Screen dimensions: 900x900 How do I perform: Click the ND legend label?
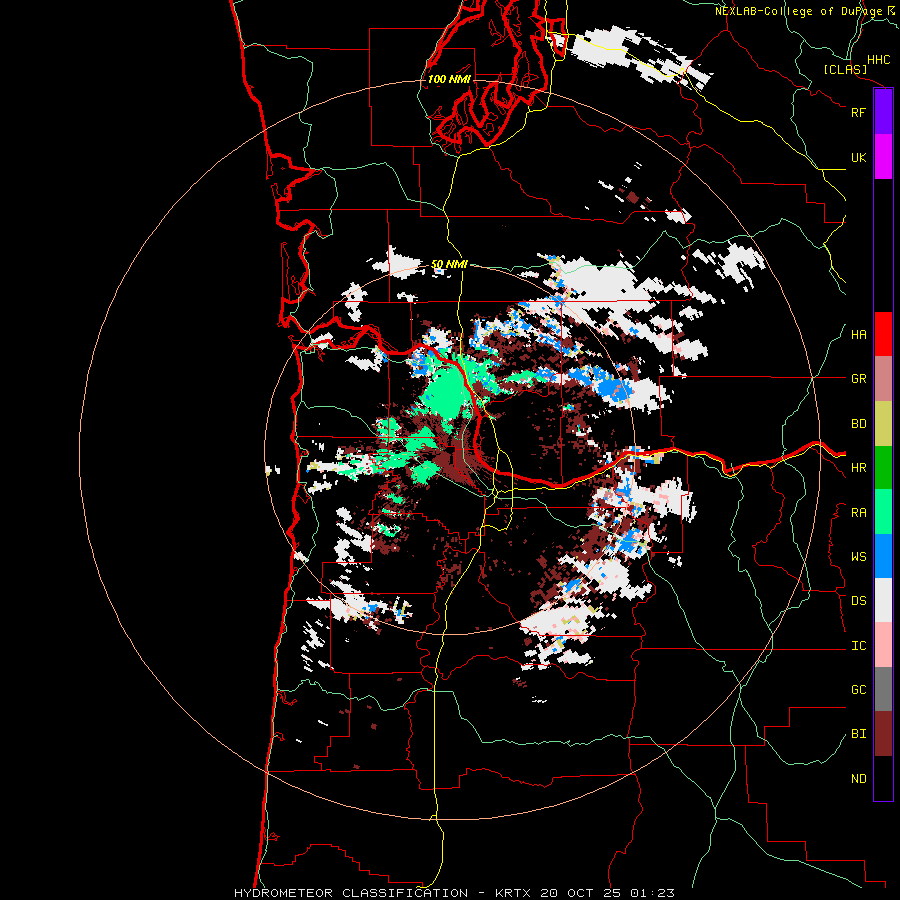858,779
